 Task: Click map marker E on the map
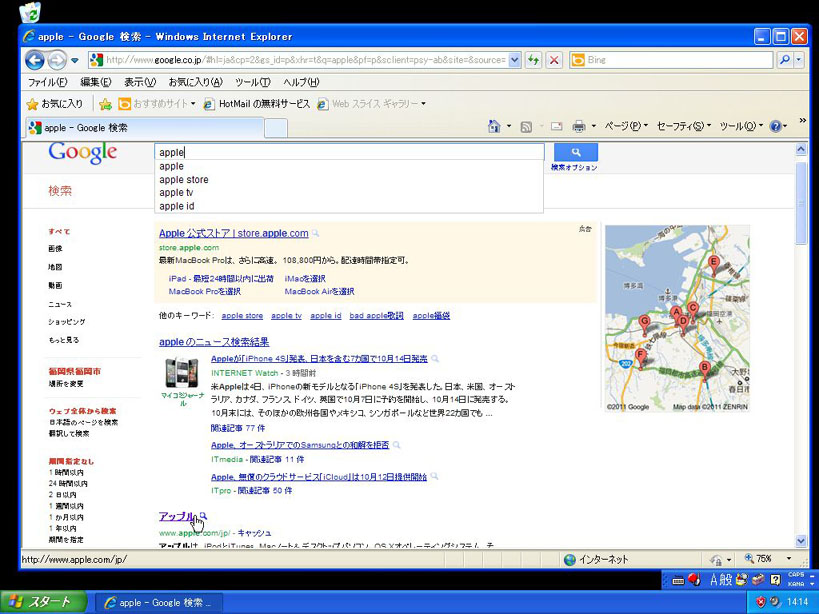click(713, 265)
